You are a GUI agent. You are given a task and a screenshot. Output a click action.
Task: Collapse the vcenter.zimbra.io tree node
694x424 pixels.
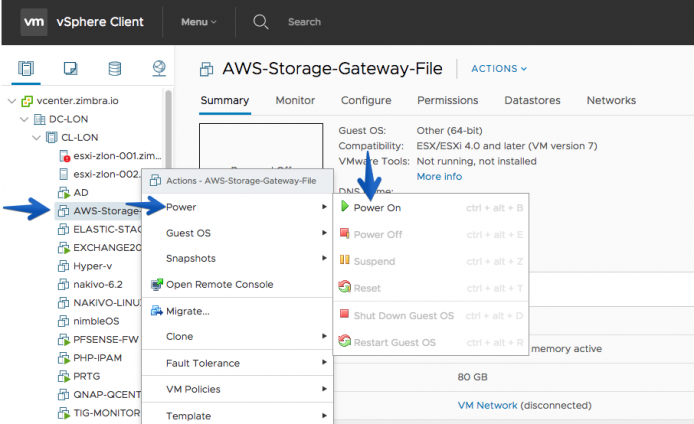(12, 101)
